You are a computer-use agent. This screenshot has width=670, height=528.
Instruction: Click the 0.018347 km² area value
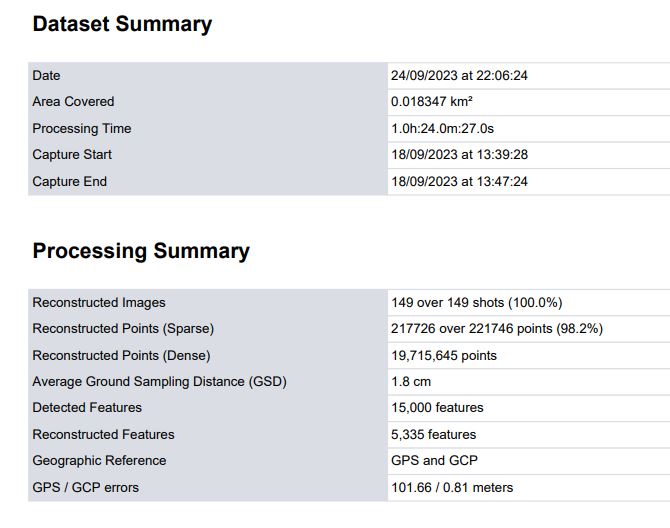pyautogui.click(x=432, y=102)
